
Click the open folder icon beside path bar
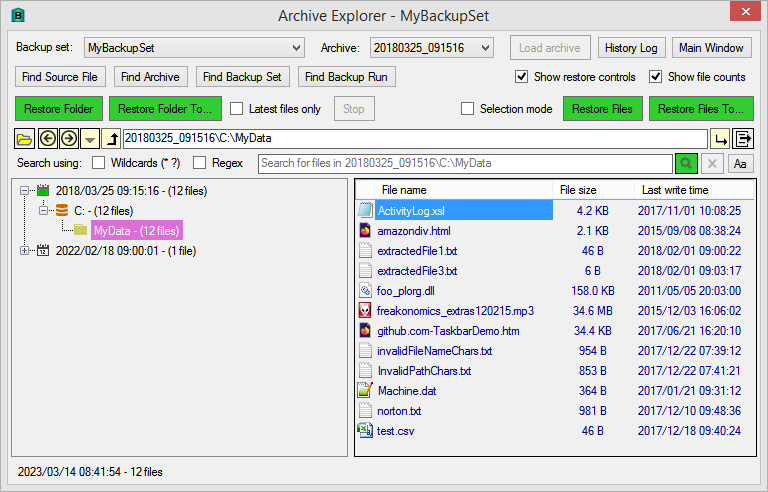click(x=24, y=139)
